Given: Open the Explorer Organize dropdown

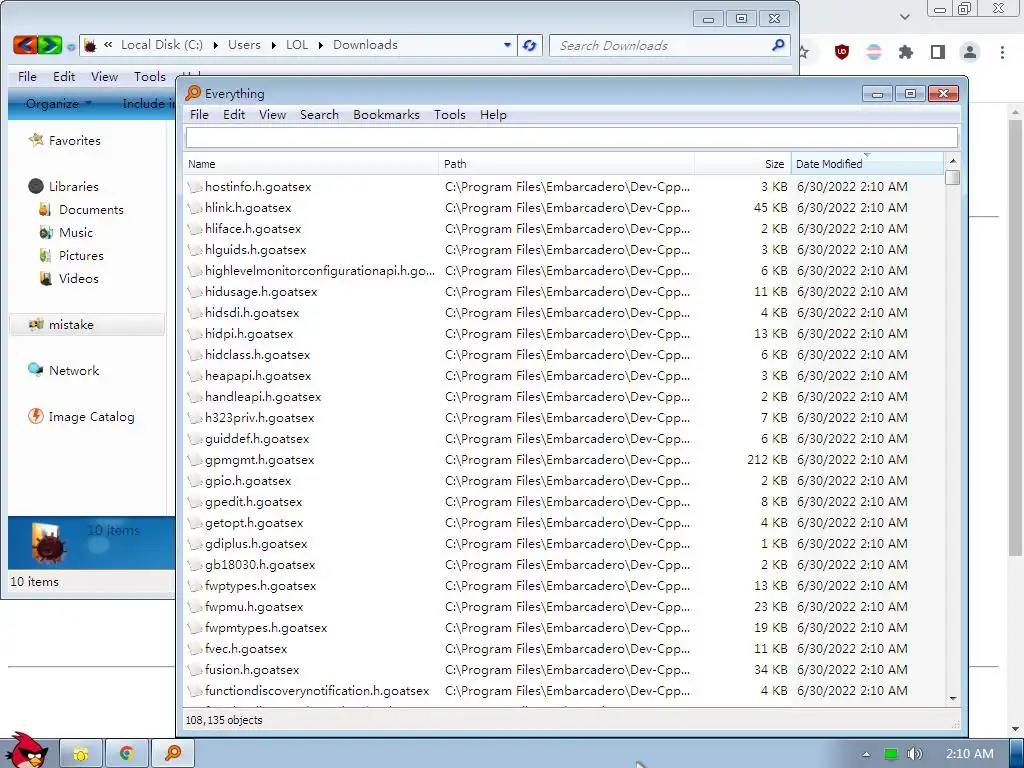Looking at the screenshot, I should pos(58,103).
